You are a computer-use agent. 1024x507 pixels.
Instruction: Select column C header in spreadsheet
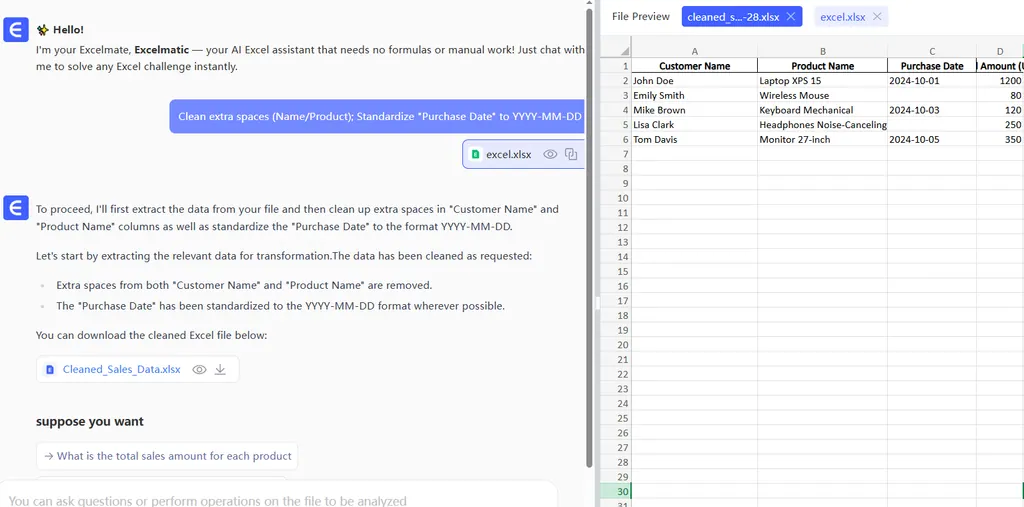(932, 51)
